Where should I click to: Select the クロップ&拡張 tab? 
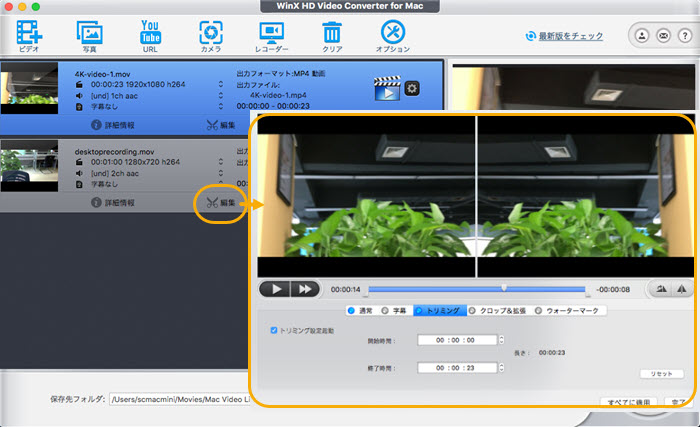click(x=498, y=310)
